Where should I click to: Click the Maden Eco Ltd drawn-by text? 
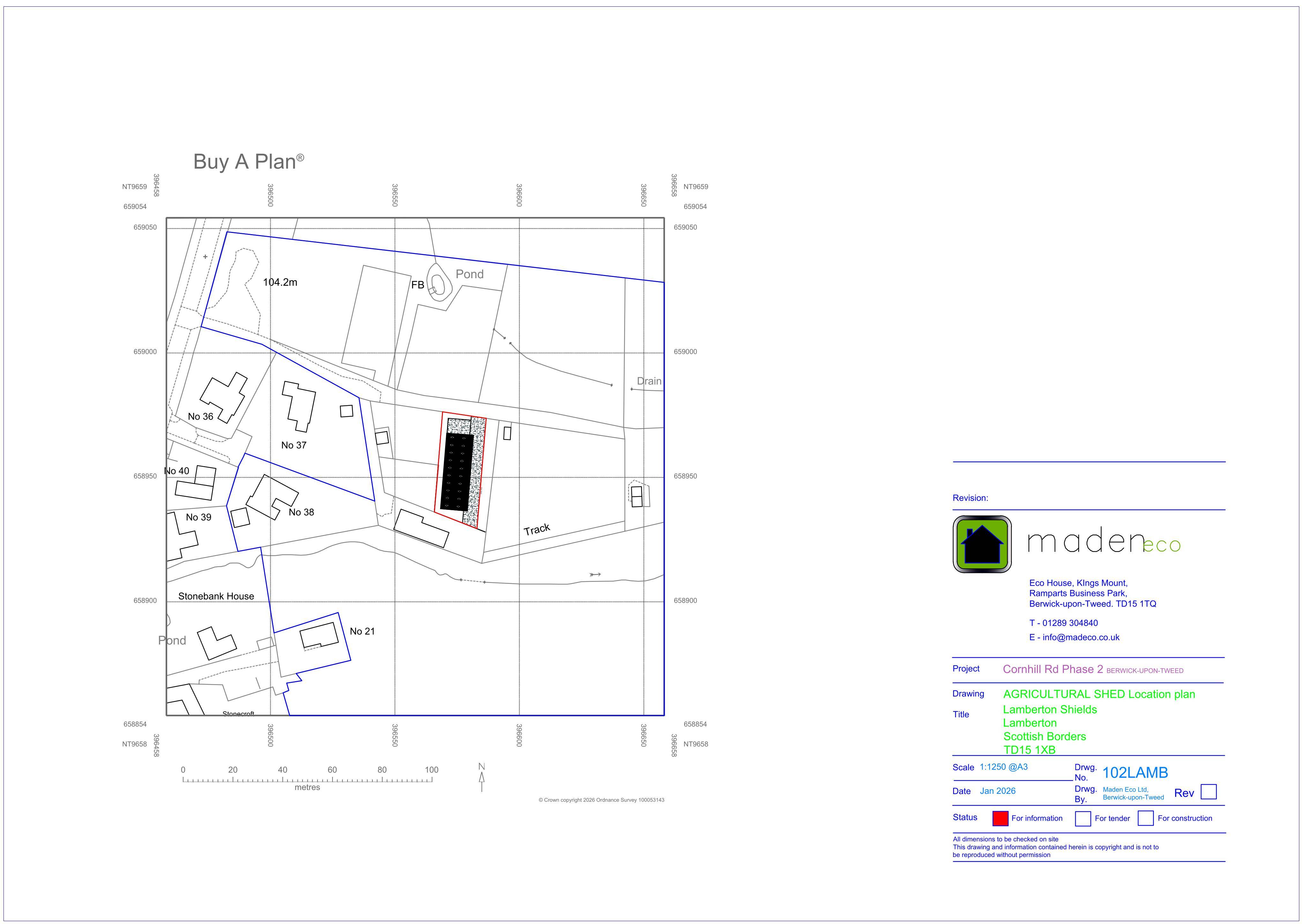click(x=1133, y=793)
